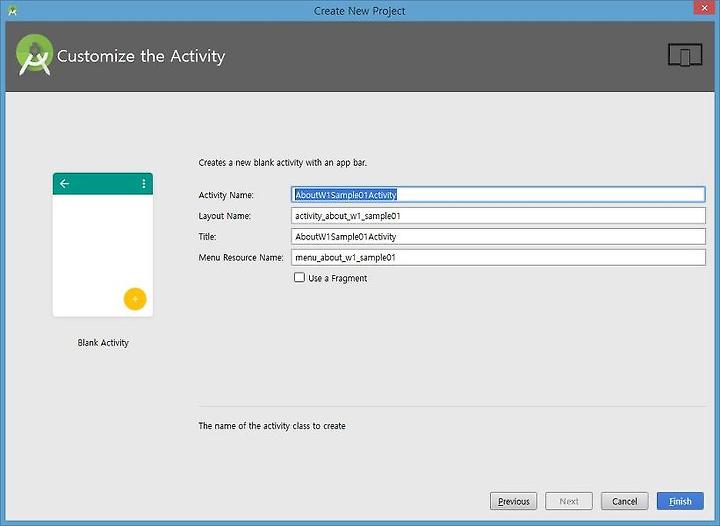Click the disabled Next button

pyautogui.click(x=569, y=501)
